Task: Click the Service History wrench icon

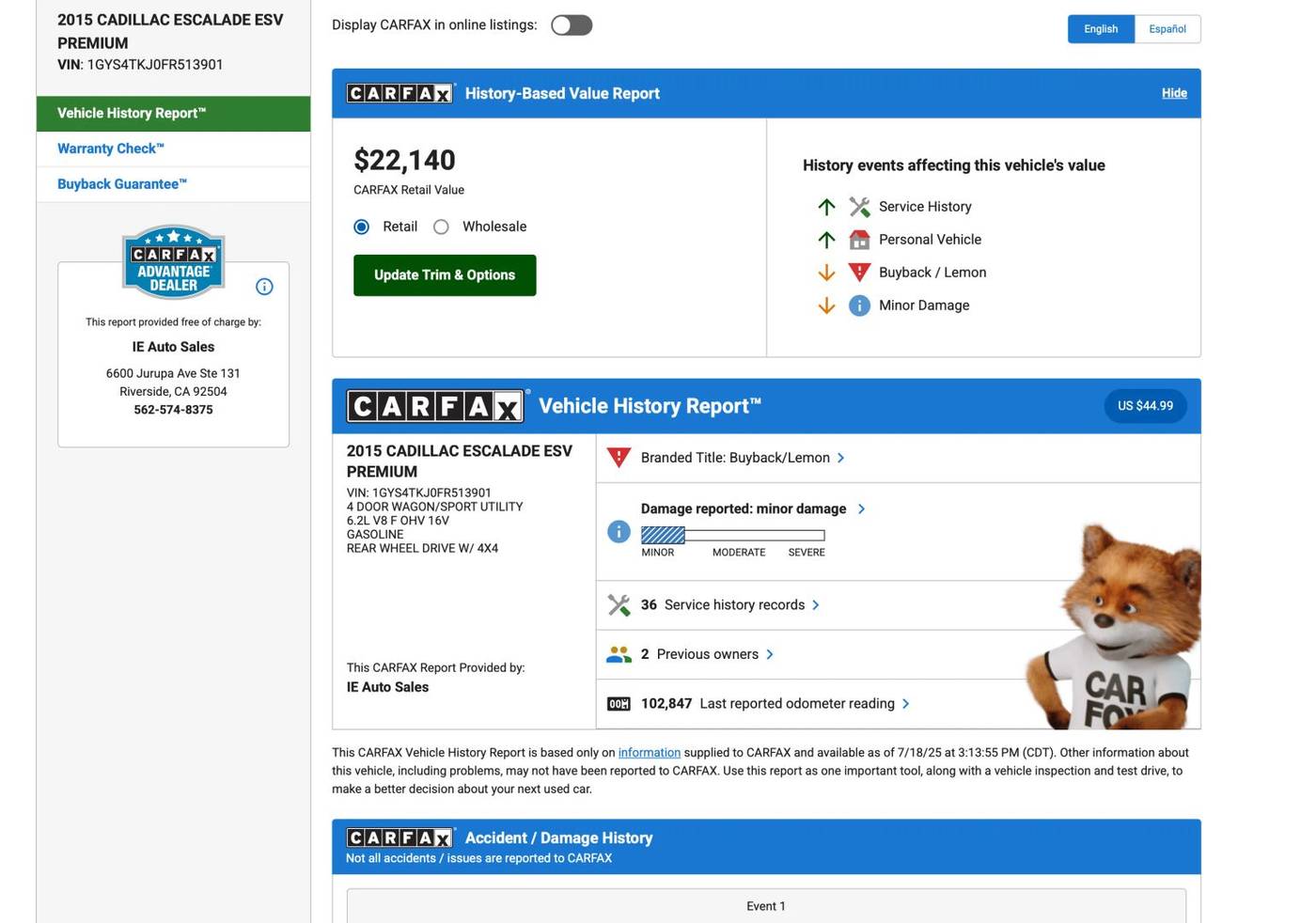Action: pyautogui.click(x=859, y=207)
